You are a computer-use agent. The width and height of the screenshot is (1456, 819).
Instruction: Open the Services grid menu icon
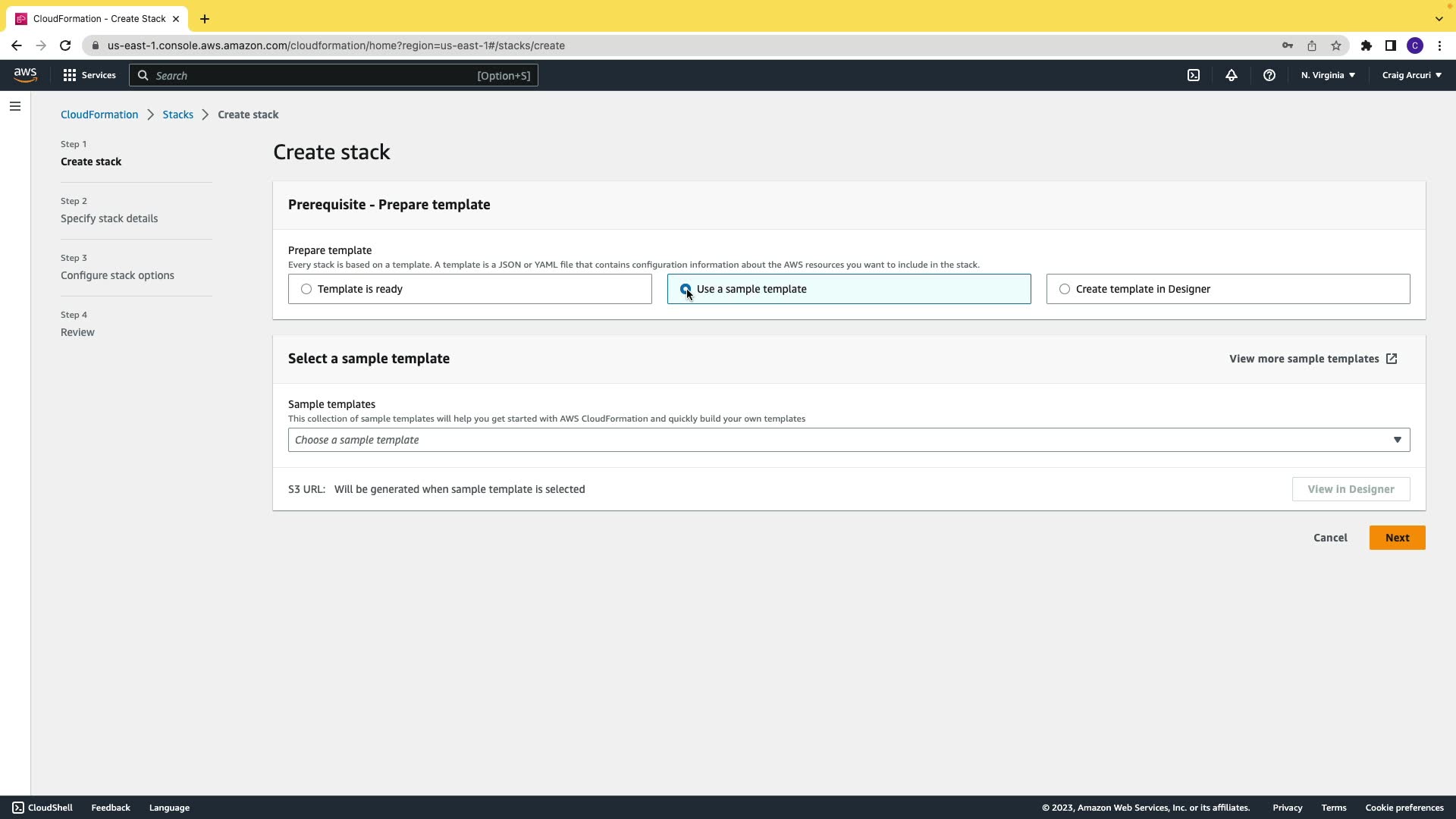pos(70,75)
